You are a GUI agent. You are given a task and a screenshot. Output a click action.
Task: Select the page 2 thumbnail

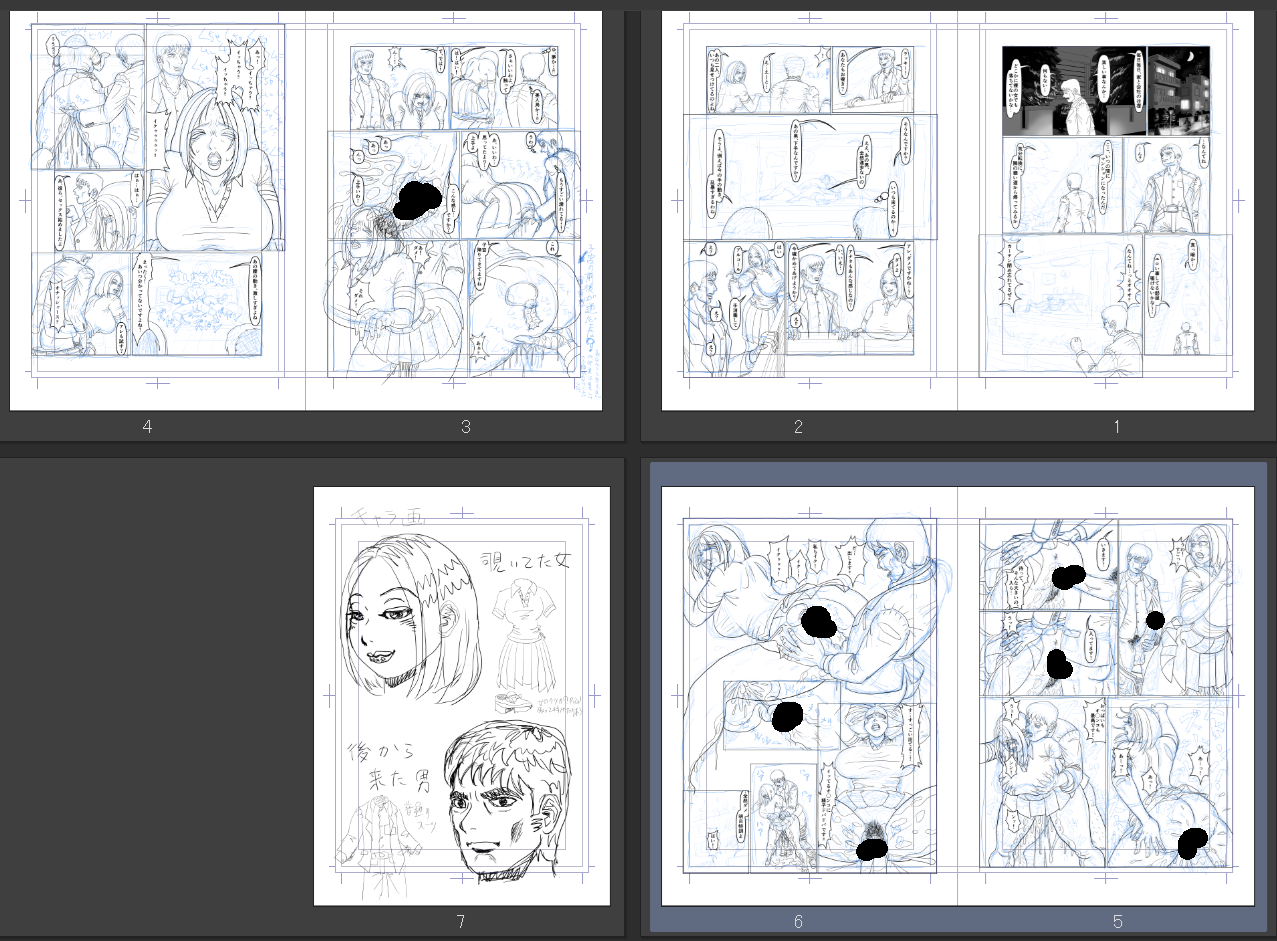coord(809,210)
